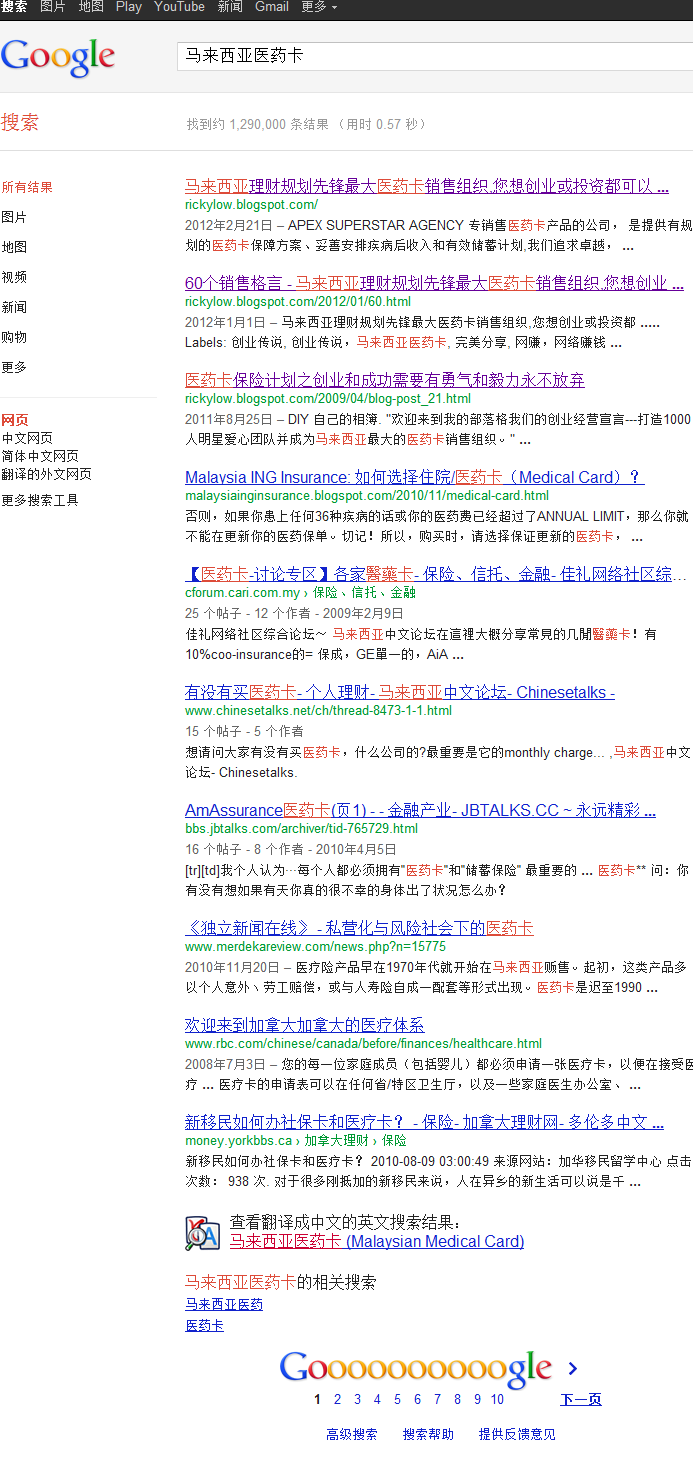Go to results page 8
The image size is (693, 1457).
coord(457,1399)
